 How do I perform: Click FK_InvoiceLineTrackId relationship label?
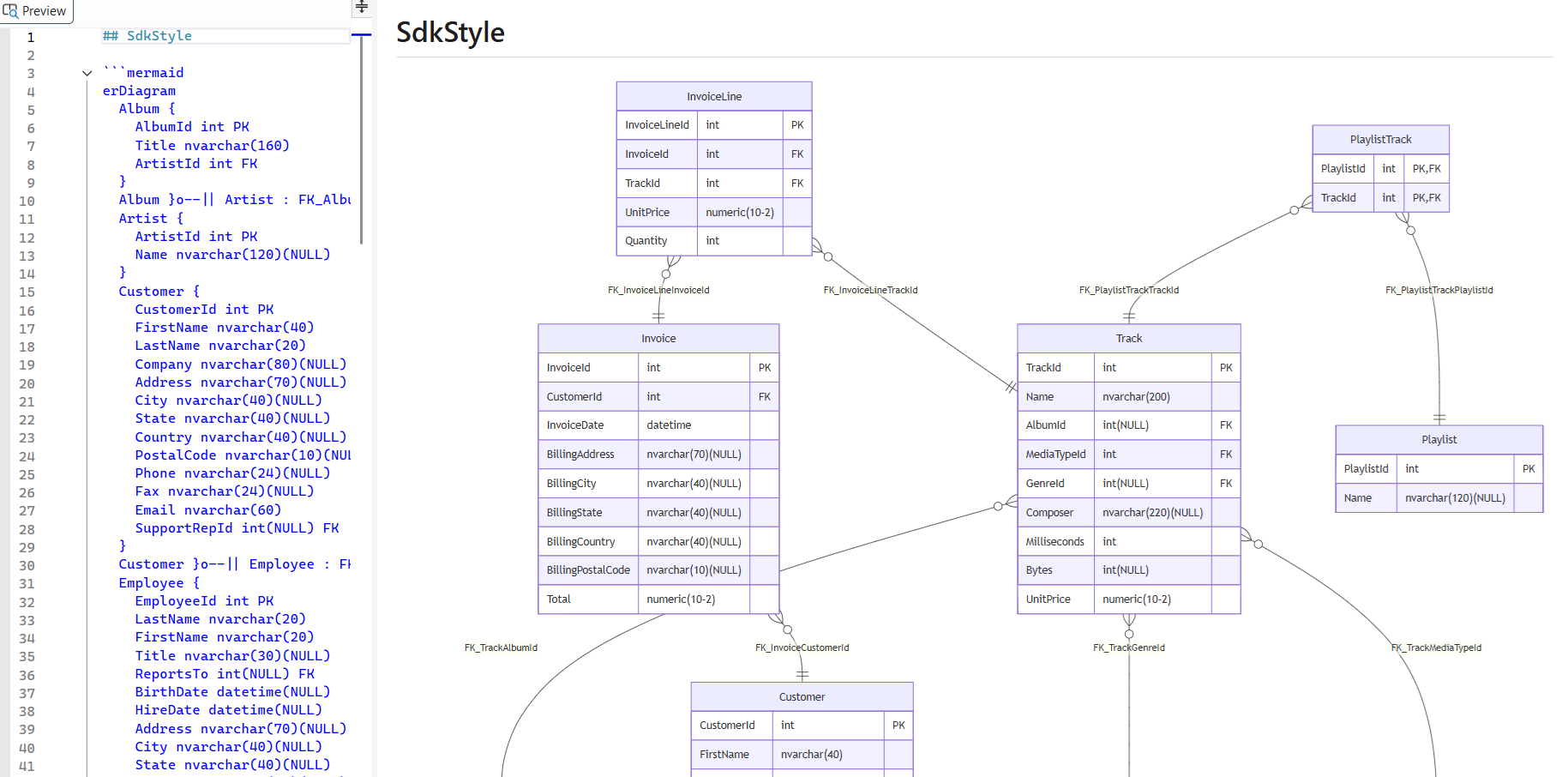[870, 290]
